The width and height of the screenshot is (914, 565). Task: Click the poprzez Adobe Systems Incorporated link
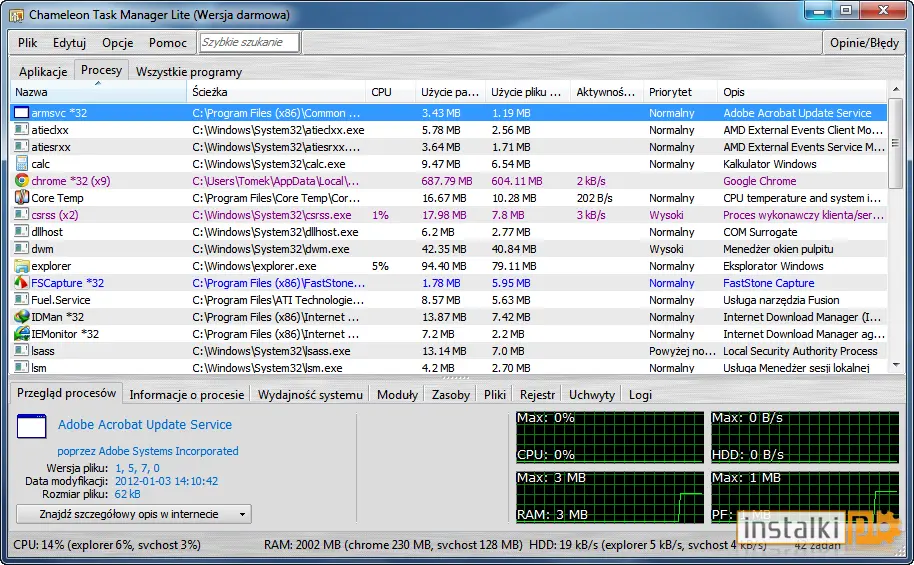147,451
